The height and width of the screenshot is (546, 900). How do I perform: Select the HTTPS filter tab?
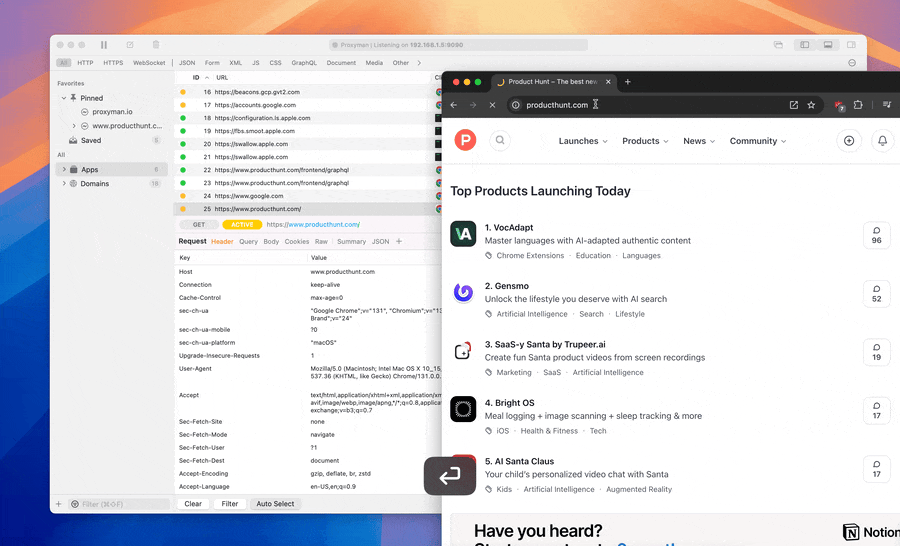pos(113,63)
